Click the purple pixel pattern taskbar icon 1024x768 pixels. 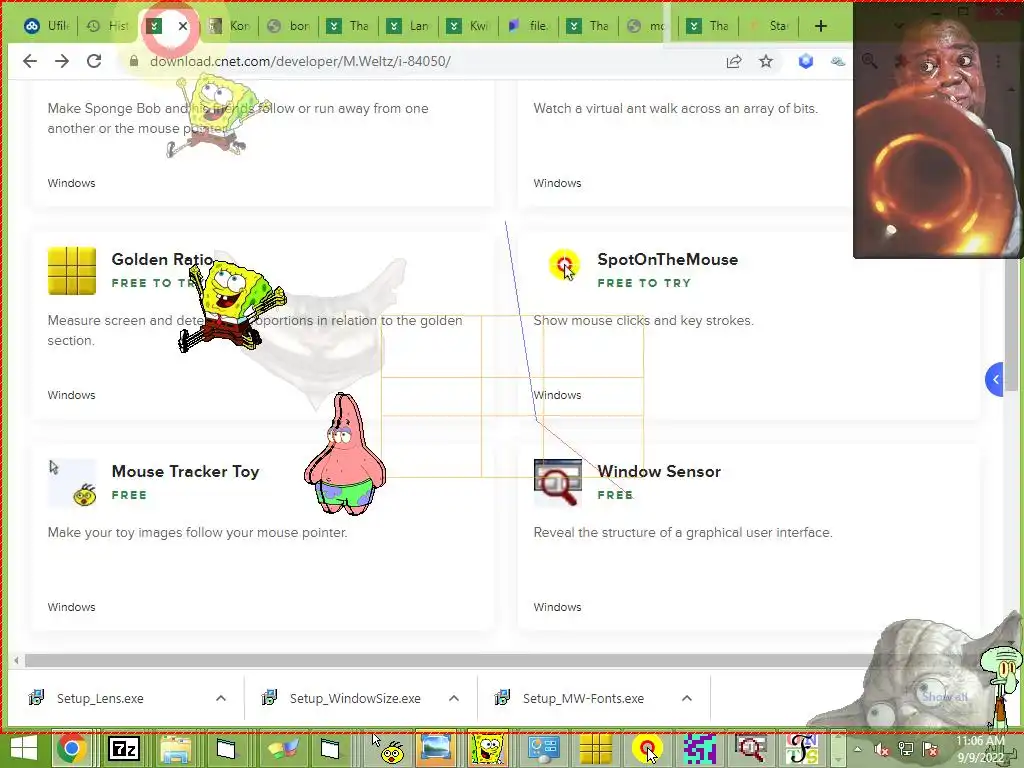point(699,749)
